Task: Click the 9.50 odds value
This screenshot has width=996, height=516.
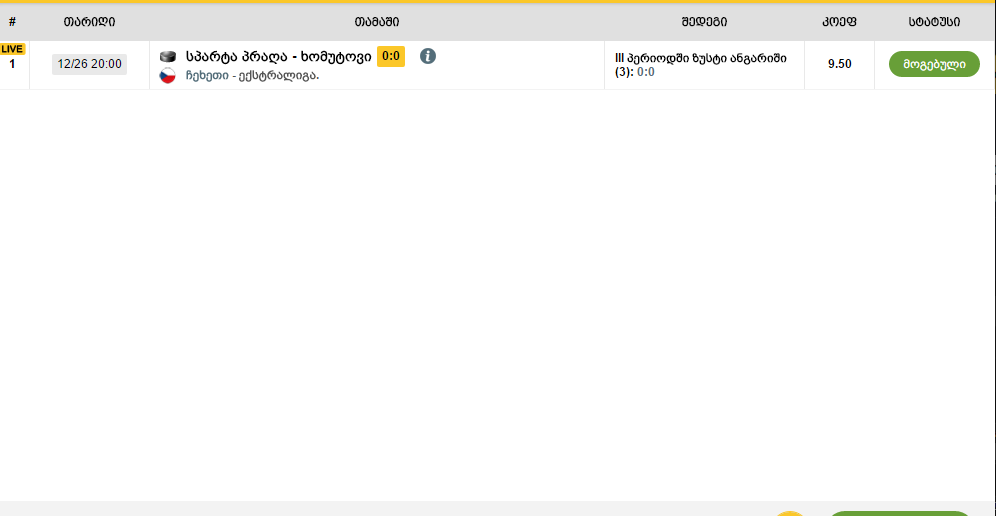Action: pyautogui.click(x=840, y=64)
